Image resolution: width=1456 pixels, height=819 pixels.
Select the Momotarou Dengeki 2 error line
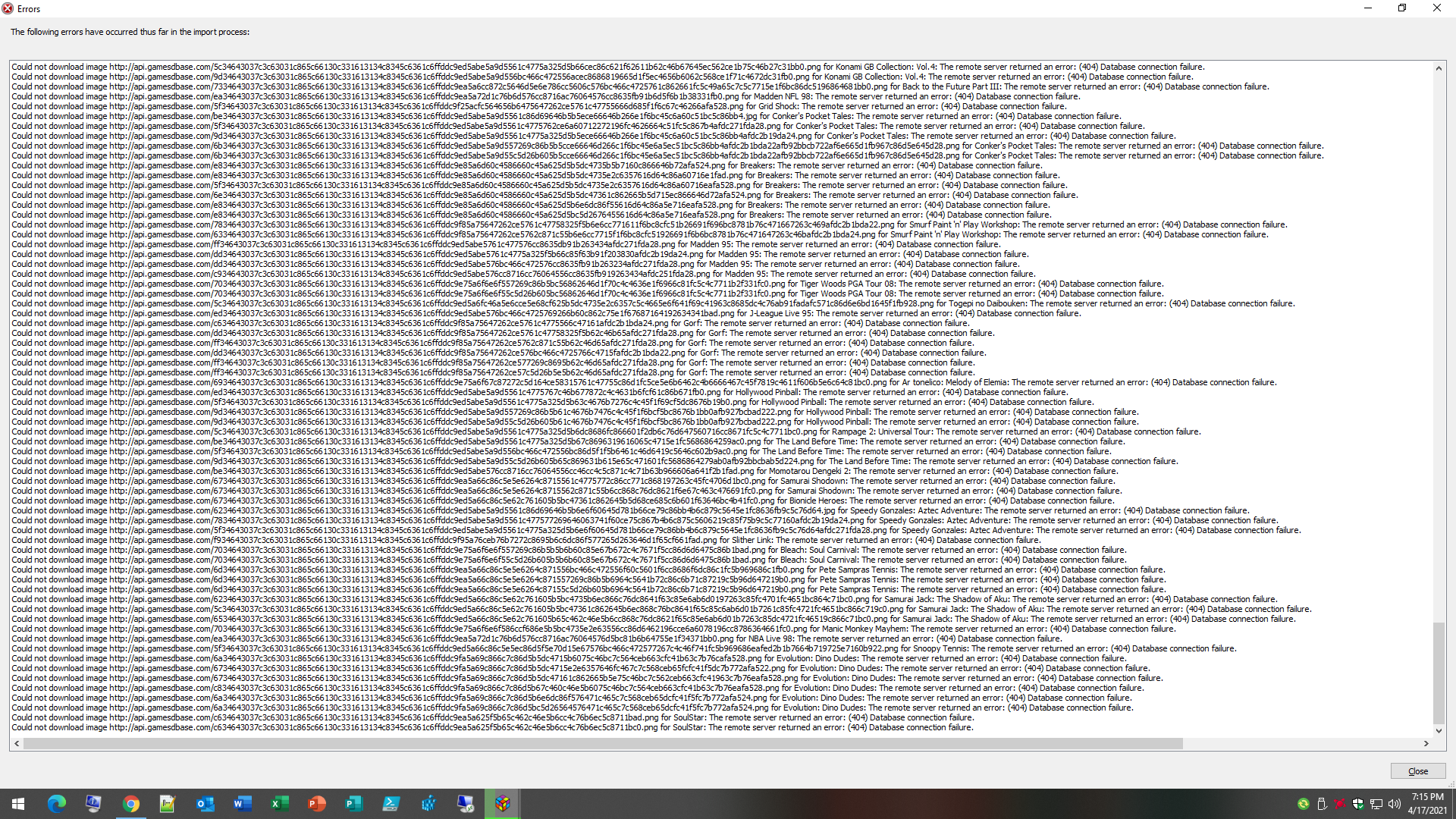coord(565,471)
